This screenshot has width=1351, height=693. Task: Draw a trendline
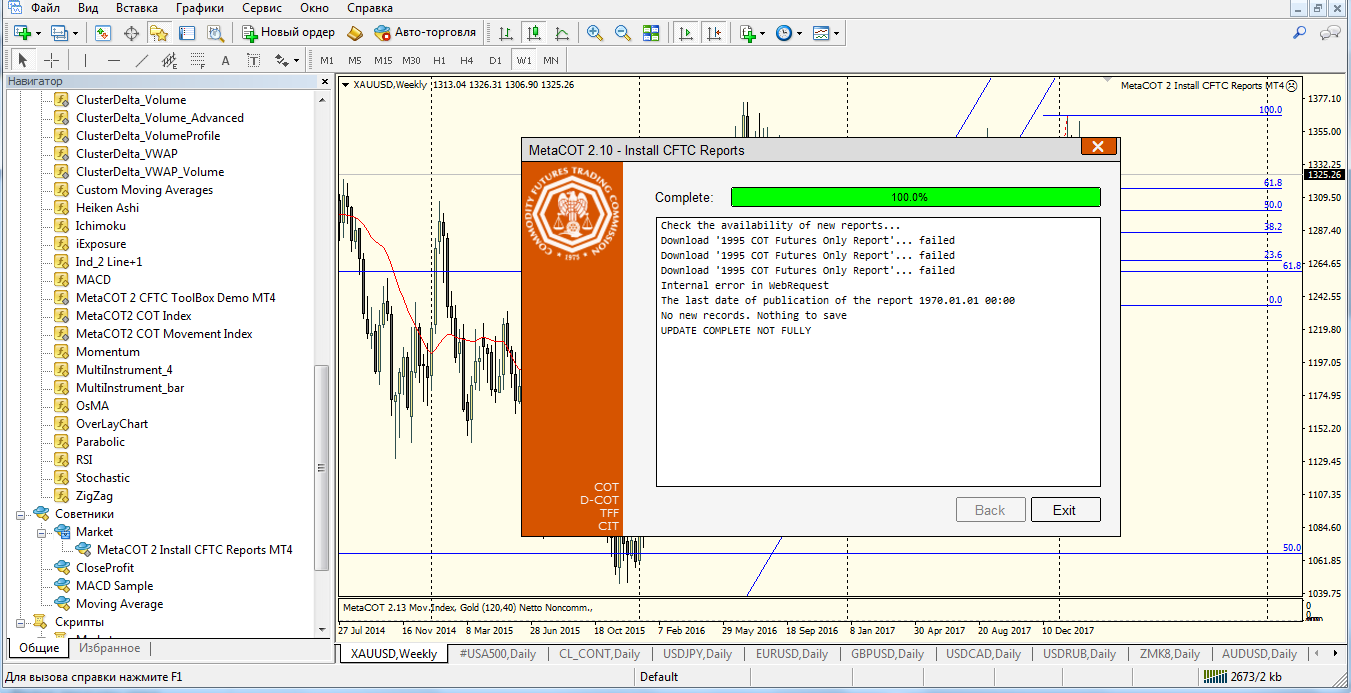click(x=142, y=60)
